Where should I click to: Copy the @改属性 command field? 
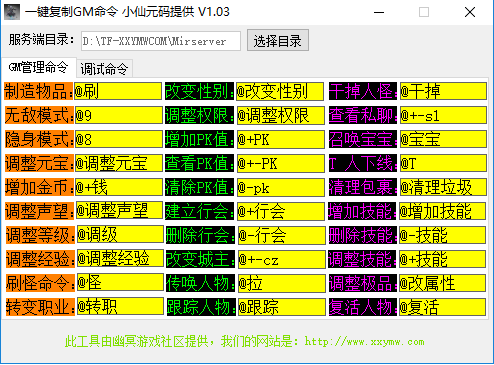pyautogui.click(x=442, y=283)
